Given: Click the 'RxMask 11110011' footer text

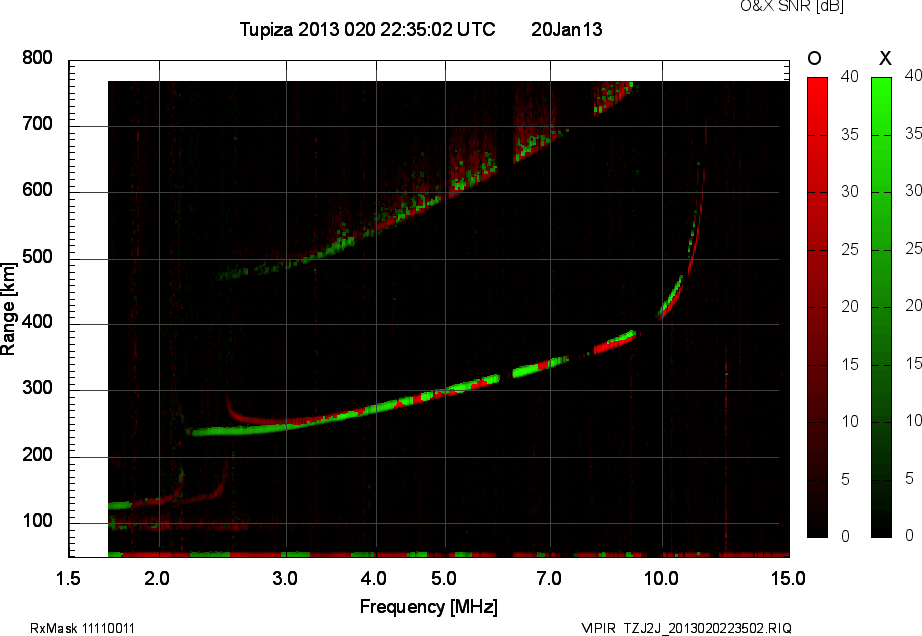Looking at the screenshot, I should 82,628.
